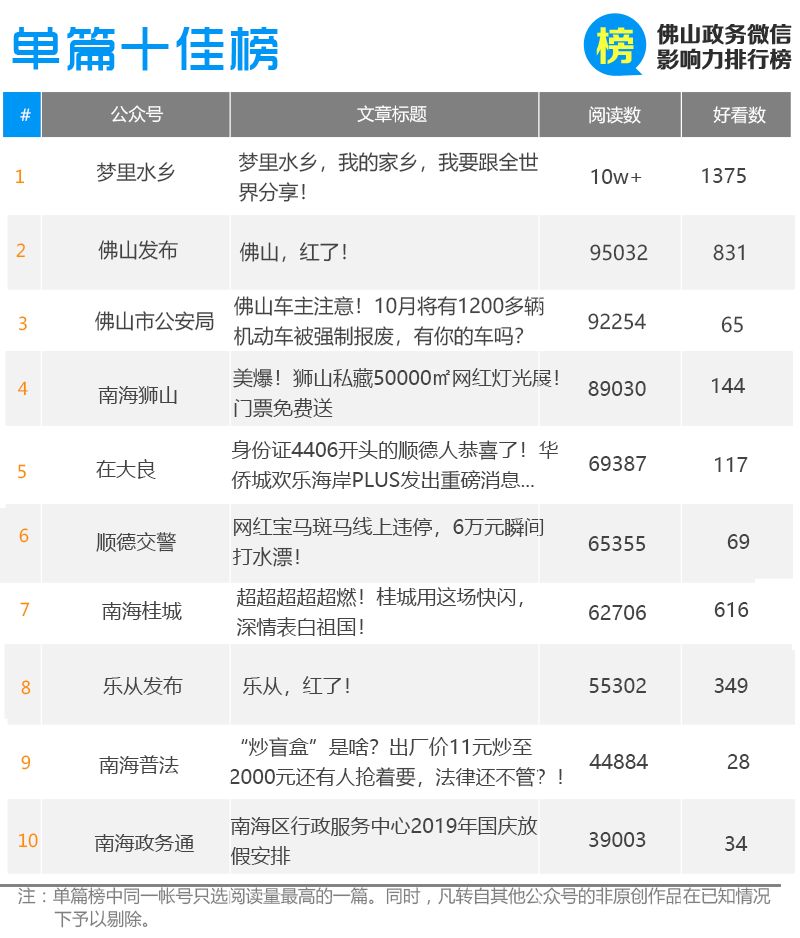
Task: Click the 好看数 column header
Action: (x=737, y=114)
